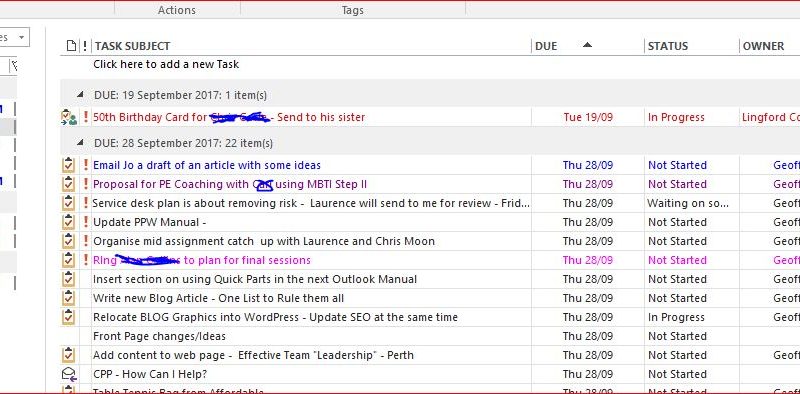The width and height of the screenshot is (800, 394).
Task: Click the DUE column ascending sort arrow
Action: point(587,45)
